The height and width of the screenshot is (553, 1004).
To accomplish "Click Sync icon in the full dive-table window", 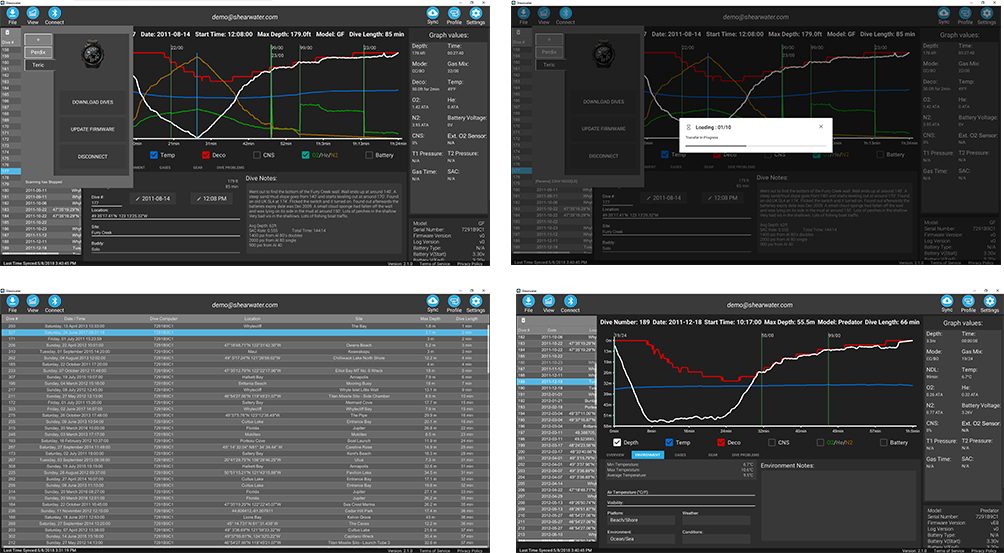I will [432, 301].
